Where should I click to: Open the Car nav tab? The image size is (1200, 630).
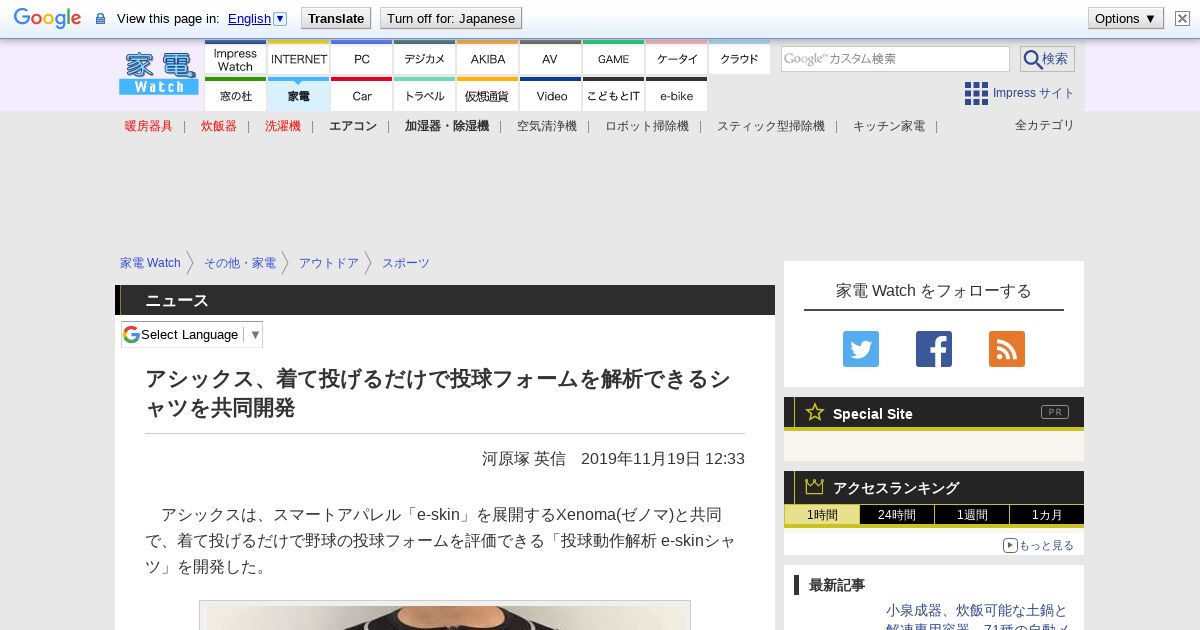361,95
